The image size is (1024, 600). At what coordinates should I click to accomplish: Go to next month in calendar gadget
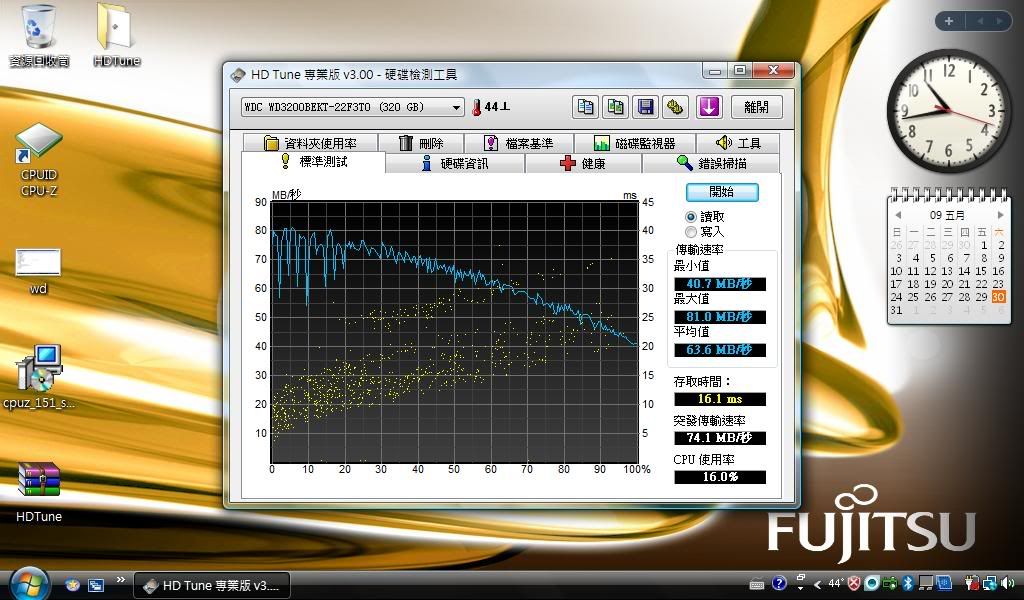click(x=1000, y=215)
